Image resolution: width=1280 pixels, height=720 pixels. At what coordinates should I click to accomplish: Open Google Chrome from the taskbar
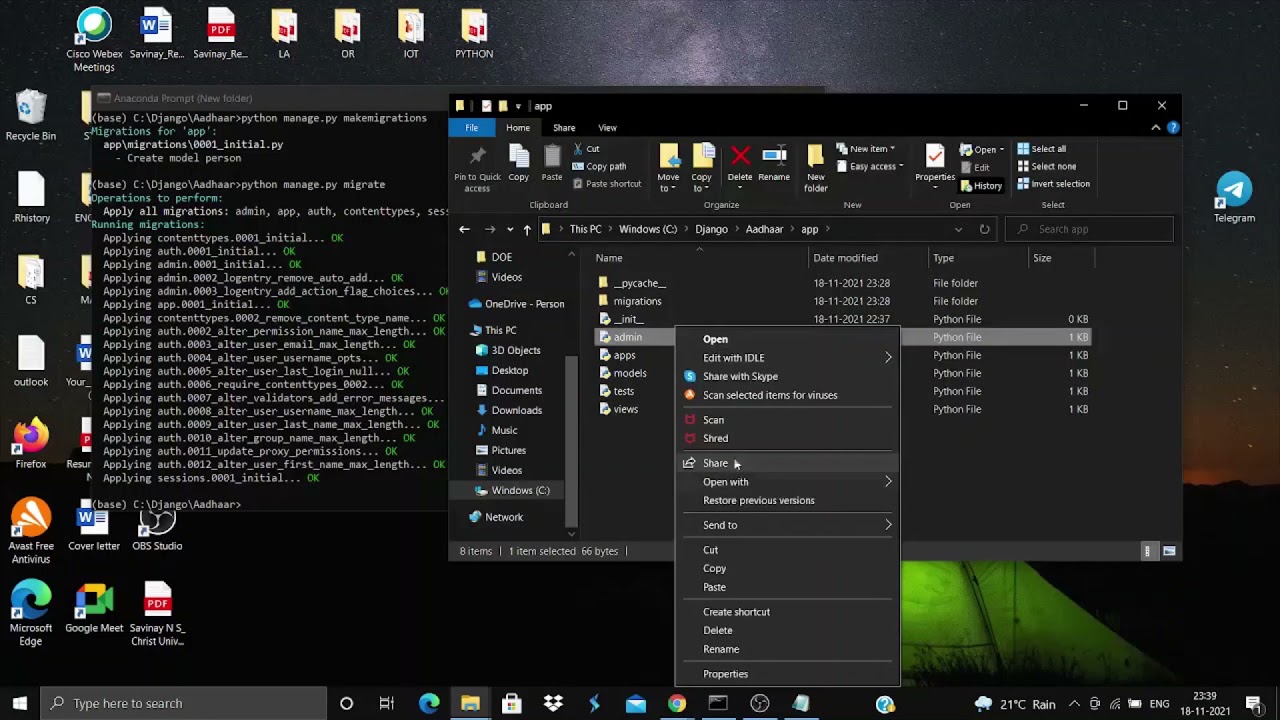tap(677, 703)
